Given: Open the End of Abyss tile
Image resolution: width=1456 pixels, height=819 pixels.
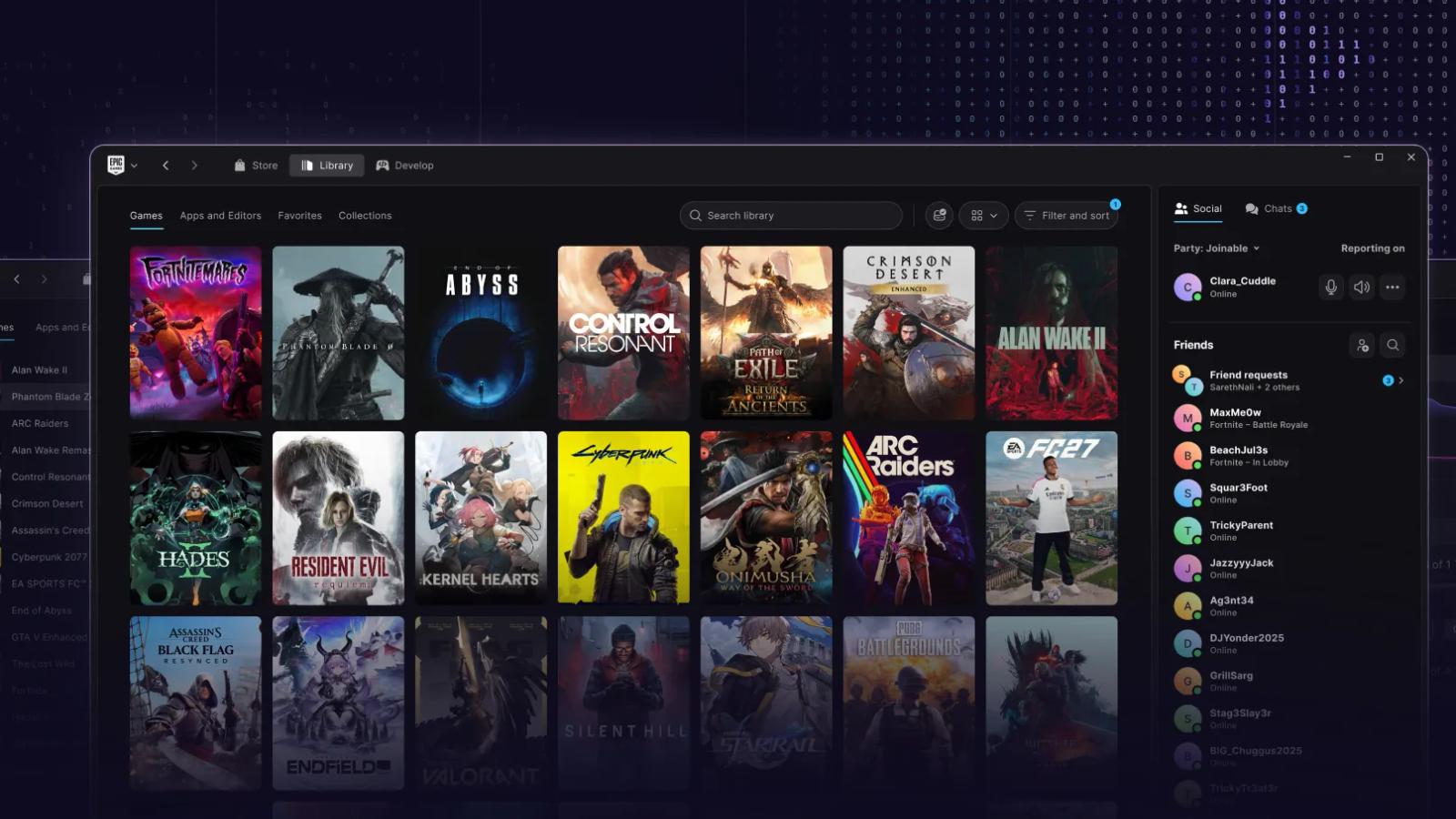Looking at the screenshot, I should (x=481, y=333).
